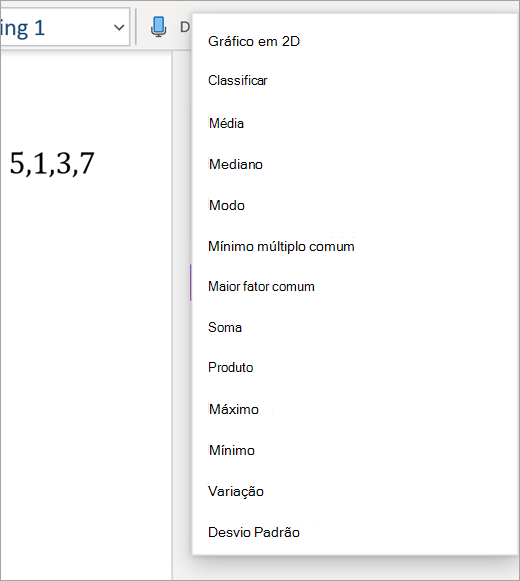Screen dimensions: 520x581
Task: Expand the Heading 1 styles dropdown arrow
Action: click(119, 27)
